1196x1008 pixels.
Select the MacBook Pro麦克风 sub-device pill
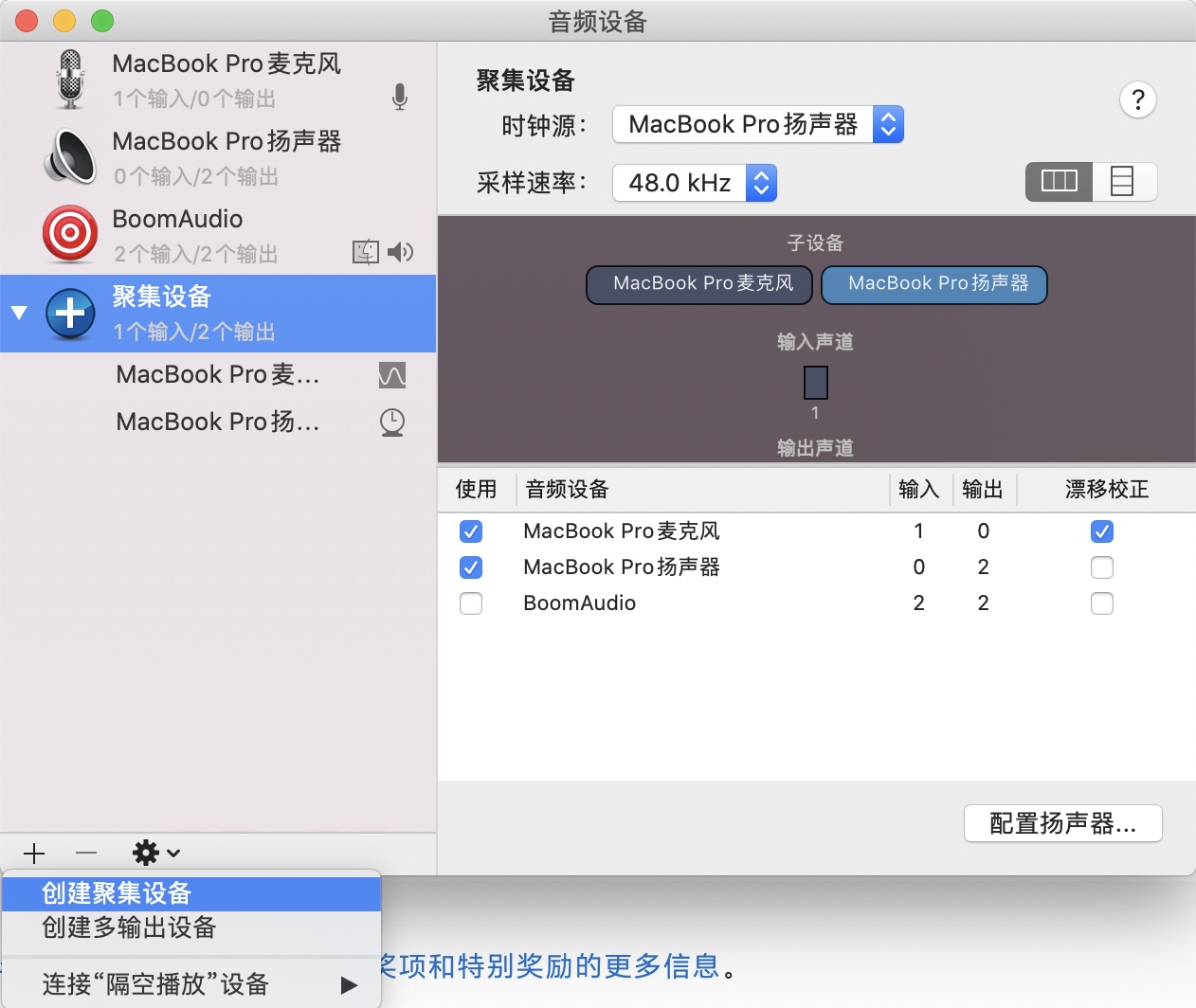tap(699, 284)
